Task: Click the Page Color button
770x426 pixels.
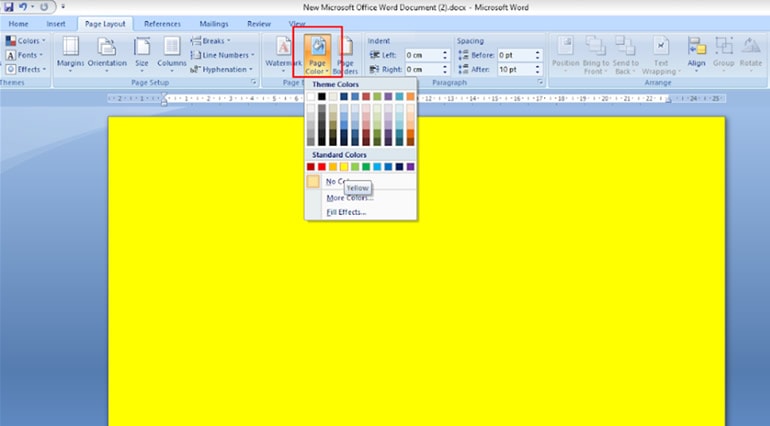Action: pyautogui.click(x=317, y=55)
